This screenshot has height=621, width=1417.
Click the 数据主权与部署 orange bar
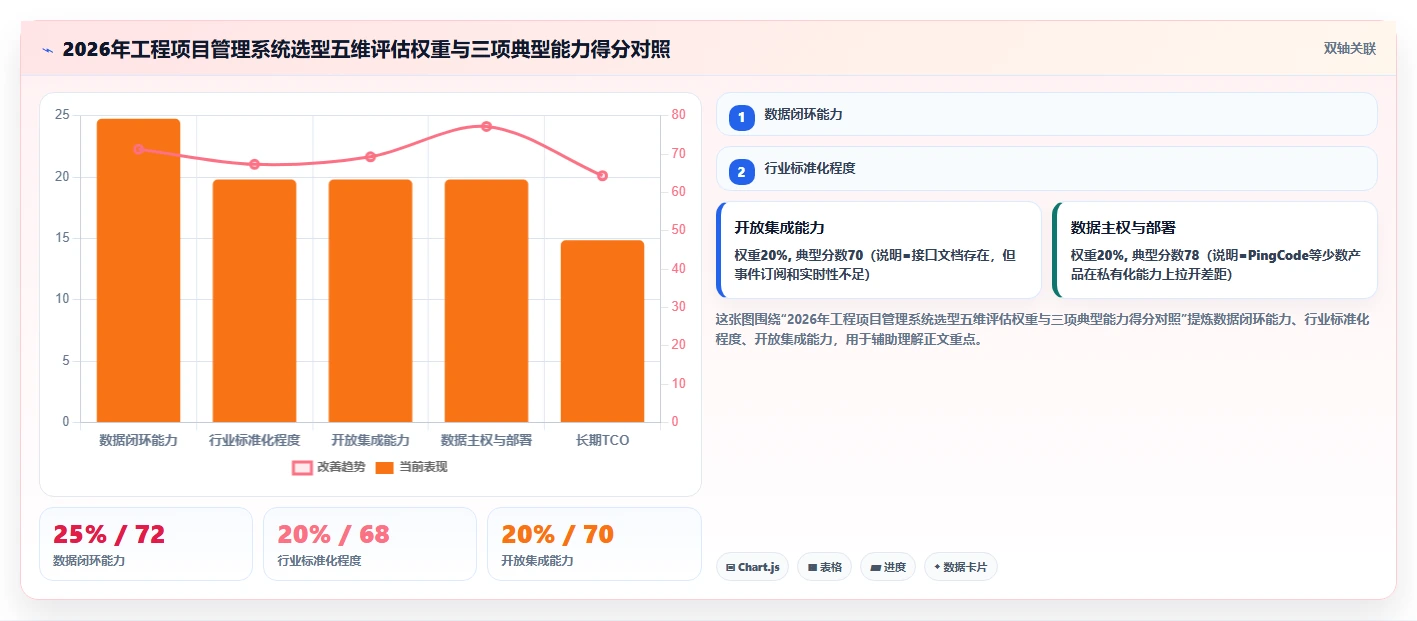coord(486,301)
